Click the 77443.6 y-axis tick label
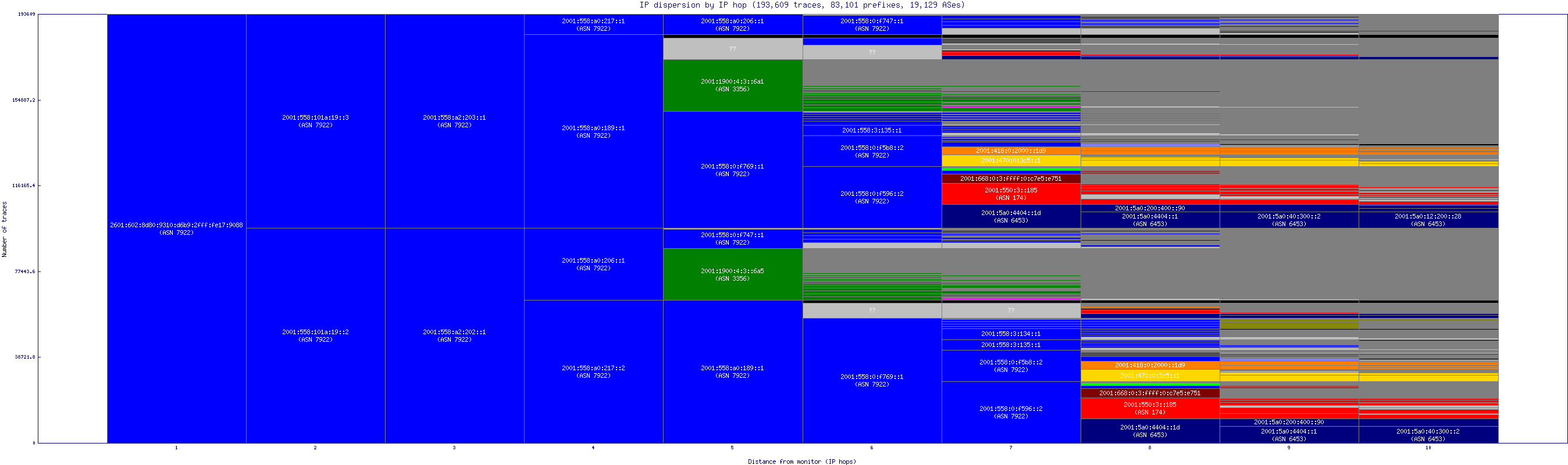 (25, 271)
